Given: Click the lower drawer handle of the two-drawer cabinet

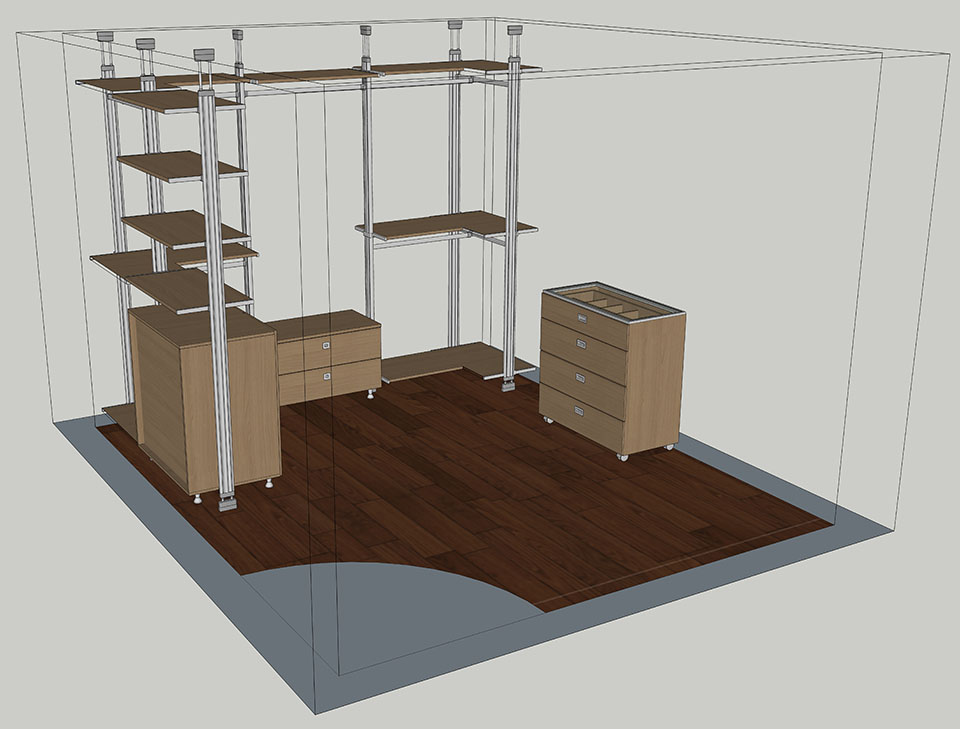Looking at the screenshot, I should (328, 375).
